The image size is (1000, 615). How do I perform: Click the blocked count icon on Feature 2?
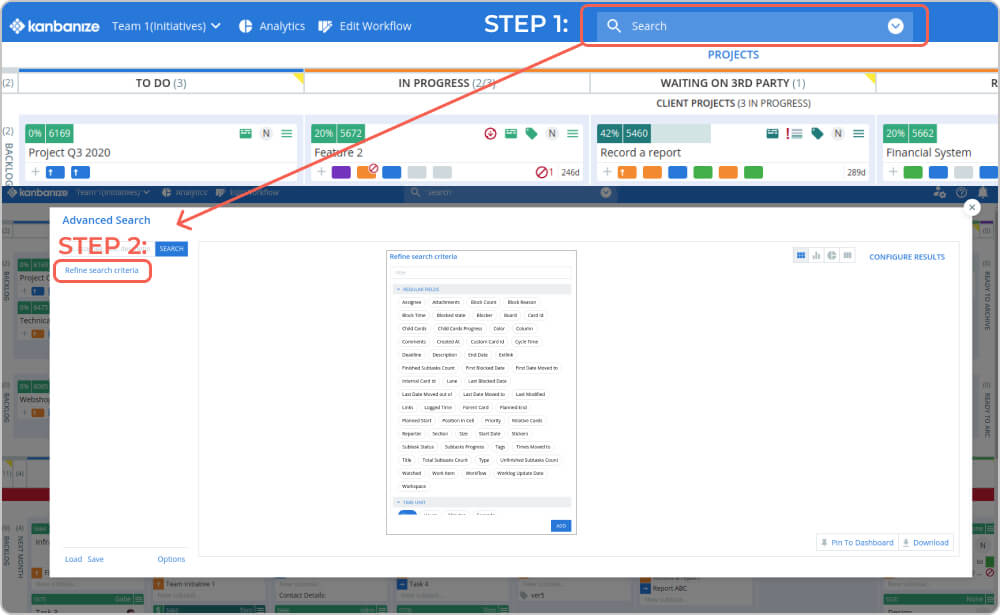(x=541, y=172)
